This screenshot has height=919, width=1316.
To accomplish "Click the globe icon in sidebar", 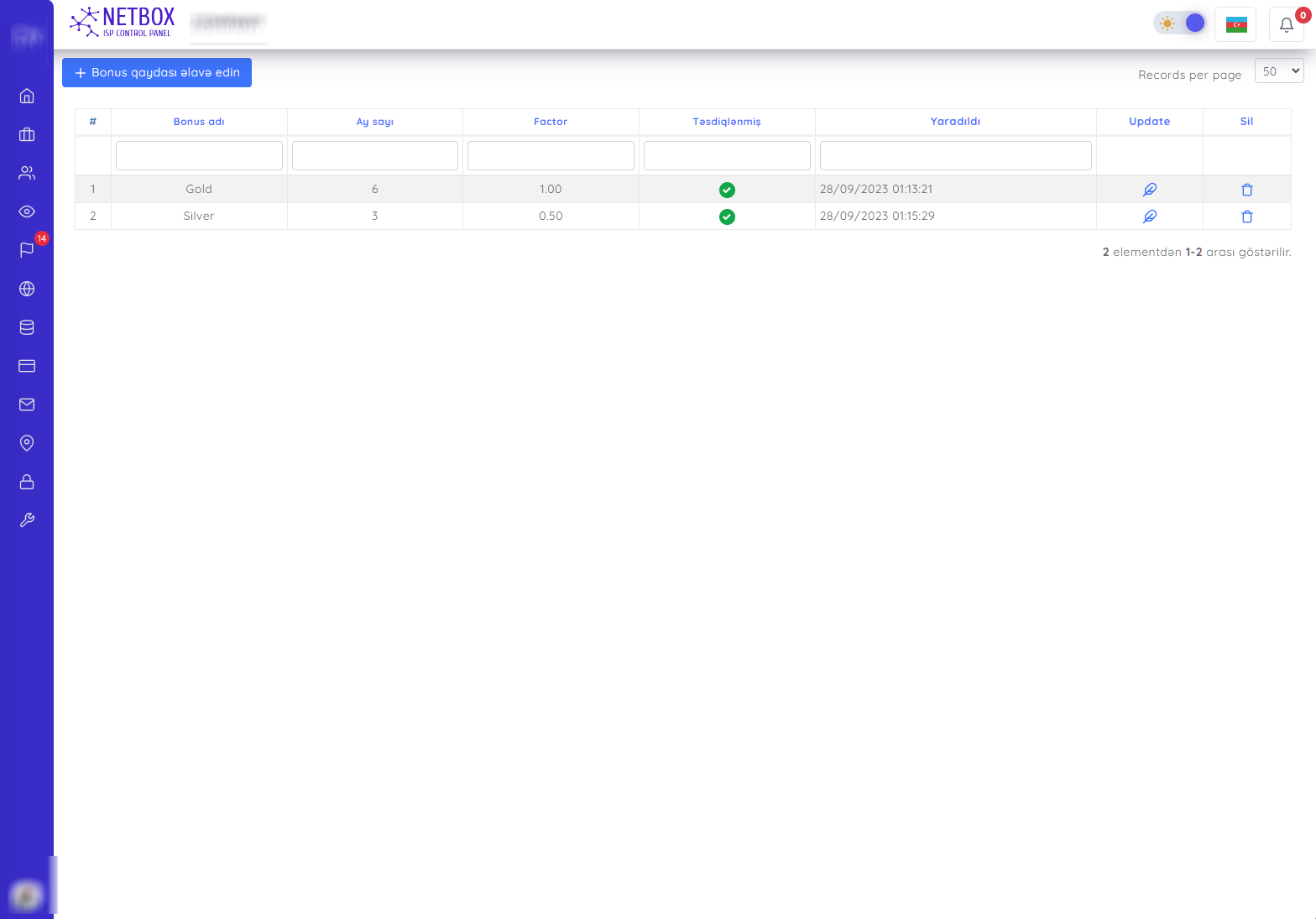I will (x=27, y=289).
